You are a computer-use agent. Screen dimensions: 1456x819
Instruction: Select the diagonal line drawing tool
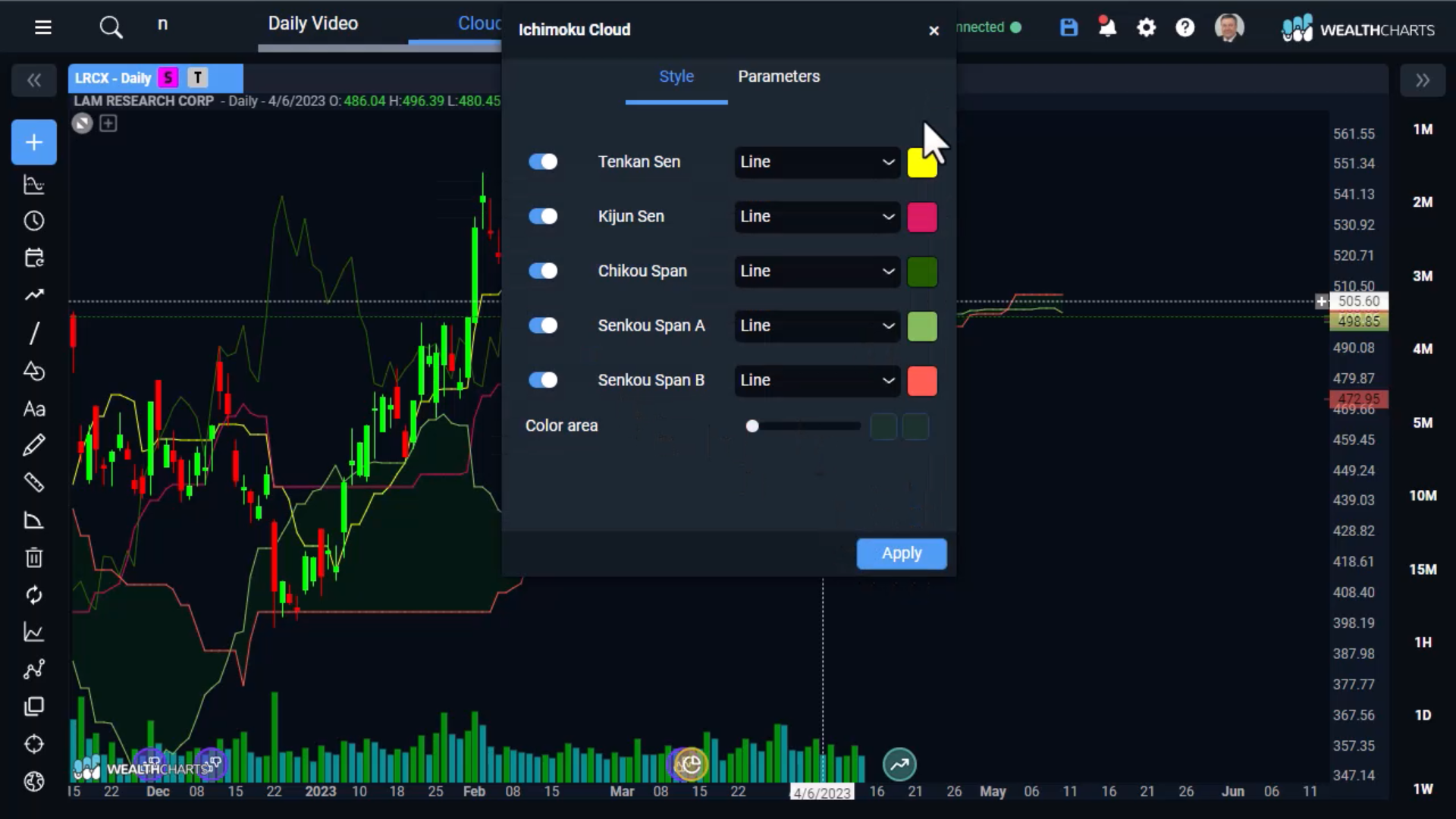click(34, 333)
